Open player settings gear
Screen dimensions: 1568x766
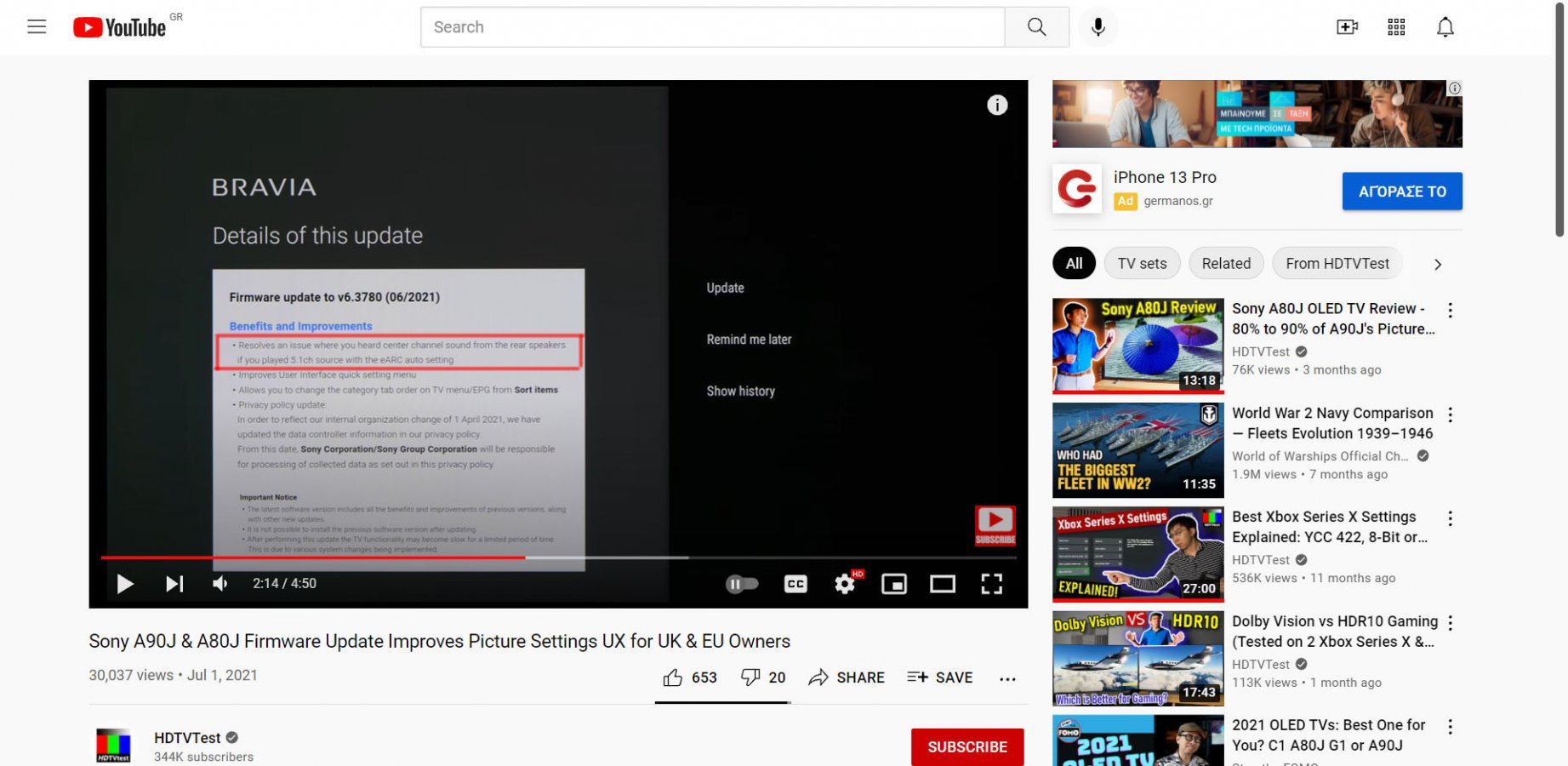tap(845, 584)
